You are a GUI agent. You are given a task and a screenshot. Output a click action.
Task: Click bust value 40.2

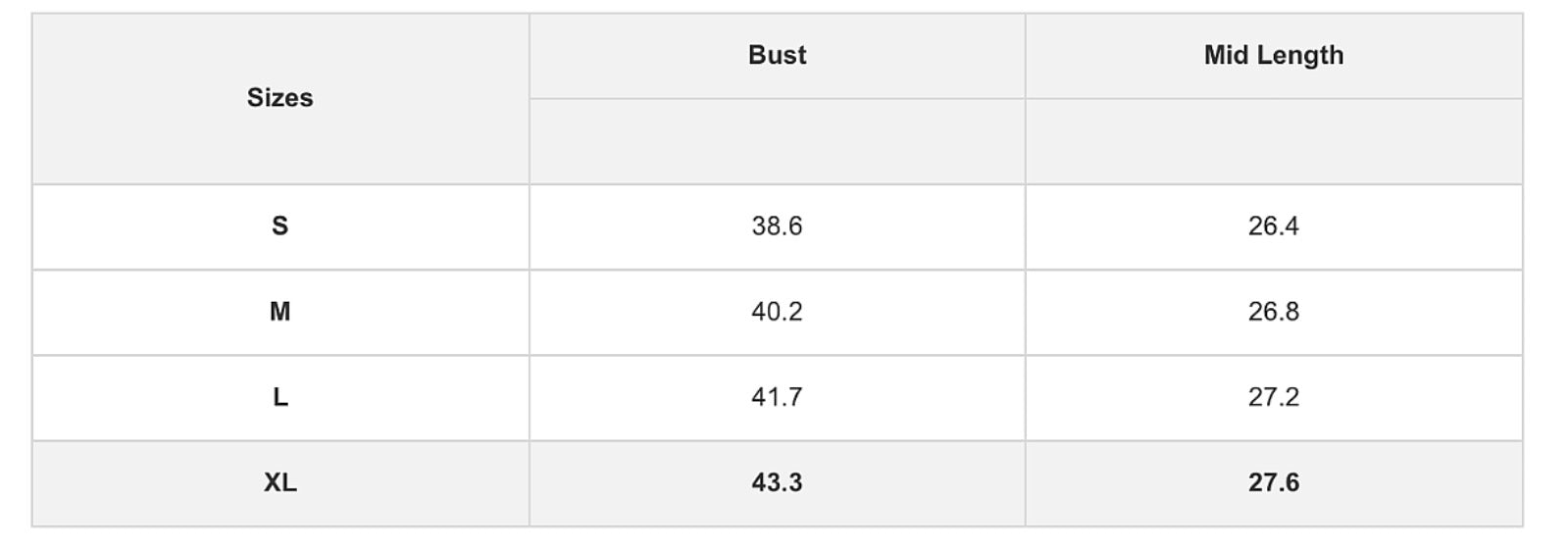[777, 312]
